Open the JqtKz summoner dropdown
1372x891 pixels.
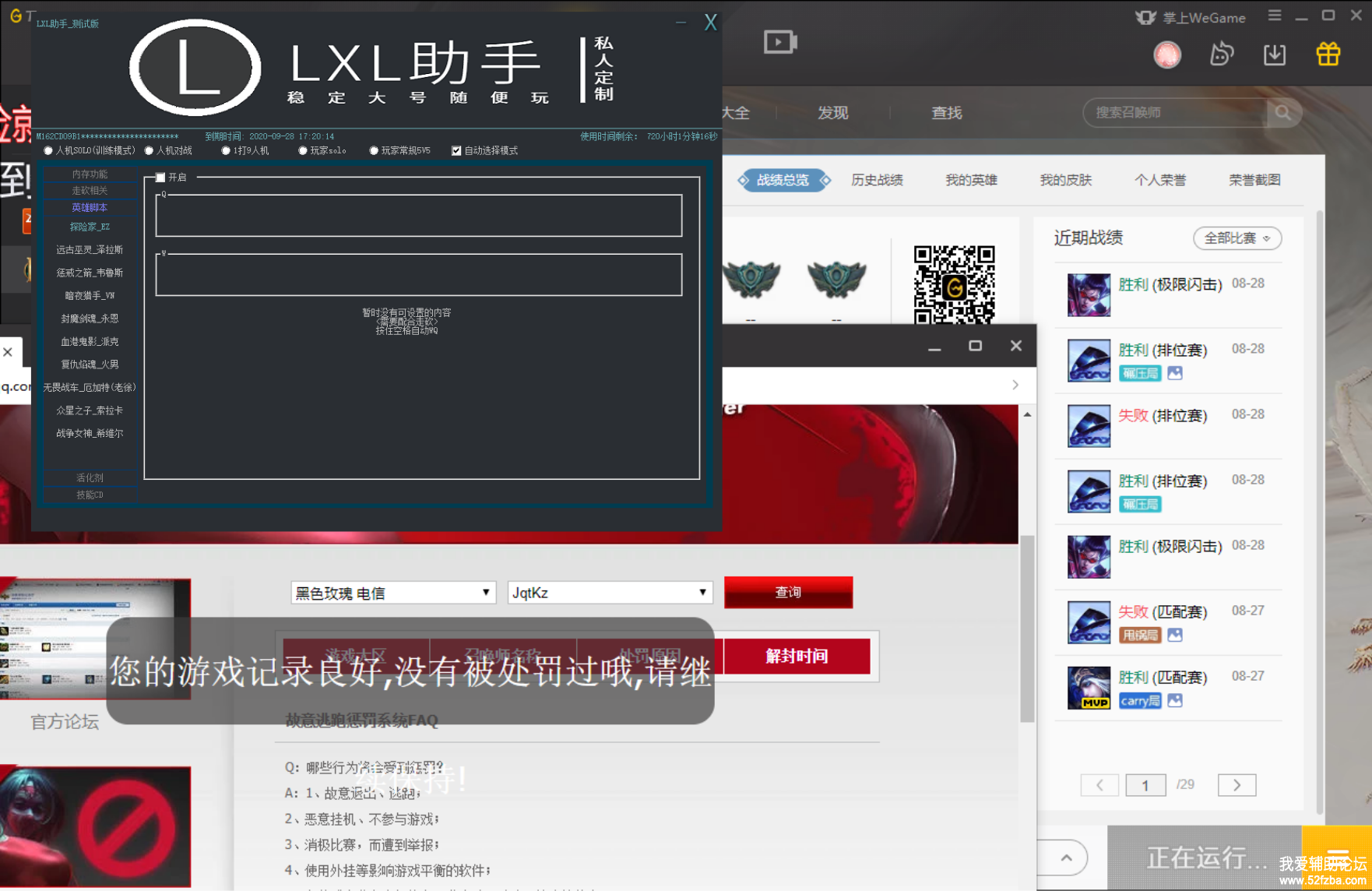(x=609, y=593)
